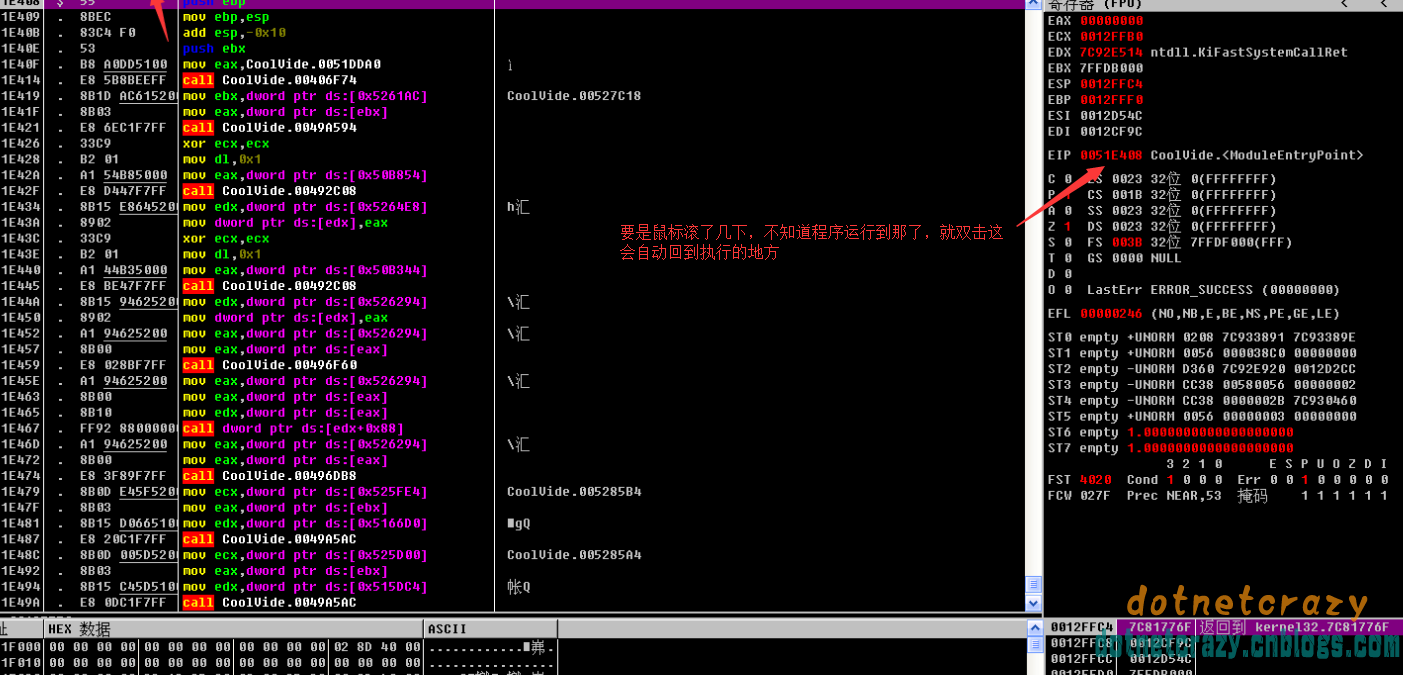1403x675 pixels.
Task: Click the EFL value 00000246
Action: tap(1112, 313)
